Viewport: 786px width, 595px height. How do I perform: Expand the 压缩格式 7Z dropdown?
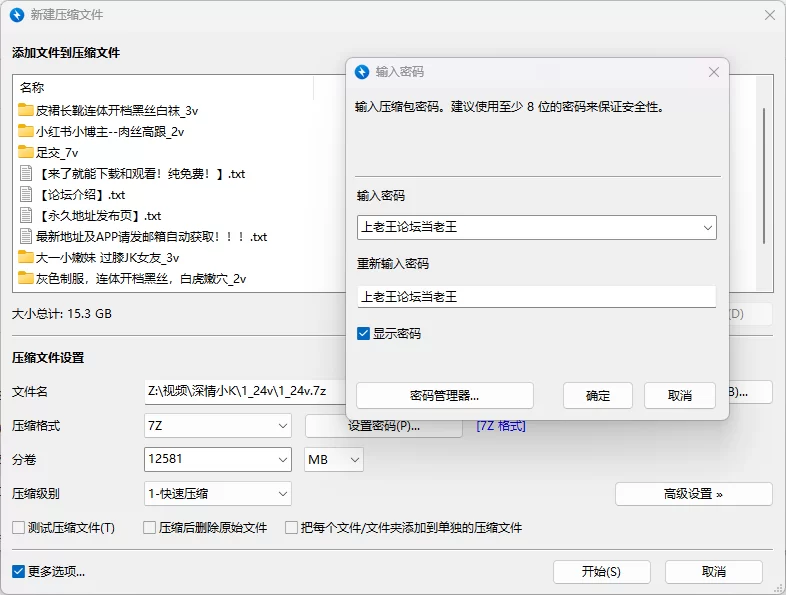coord(283,426)
